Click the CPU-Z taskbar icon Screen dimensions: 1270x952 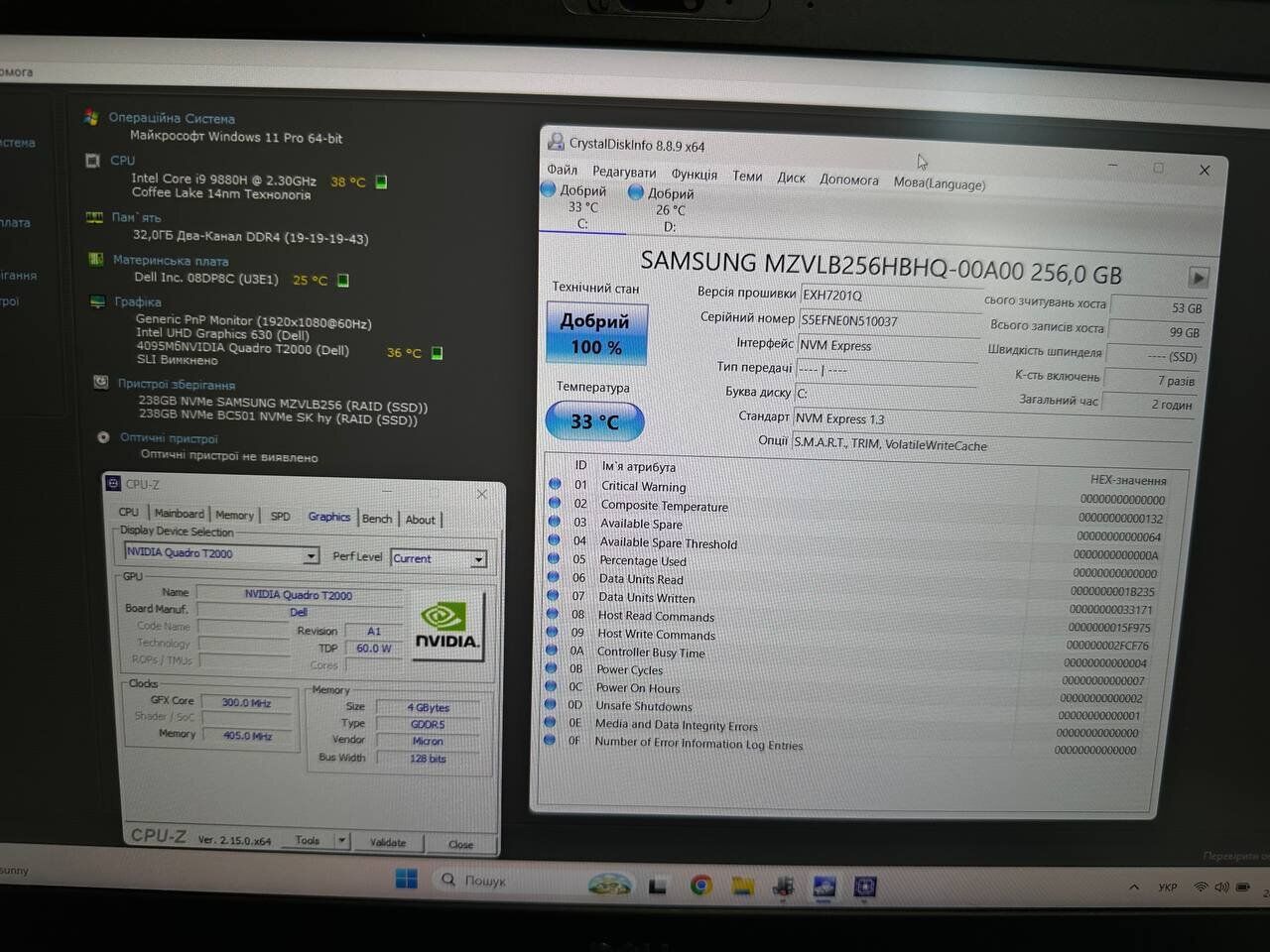tap(864, 887)
